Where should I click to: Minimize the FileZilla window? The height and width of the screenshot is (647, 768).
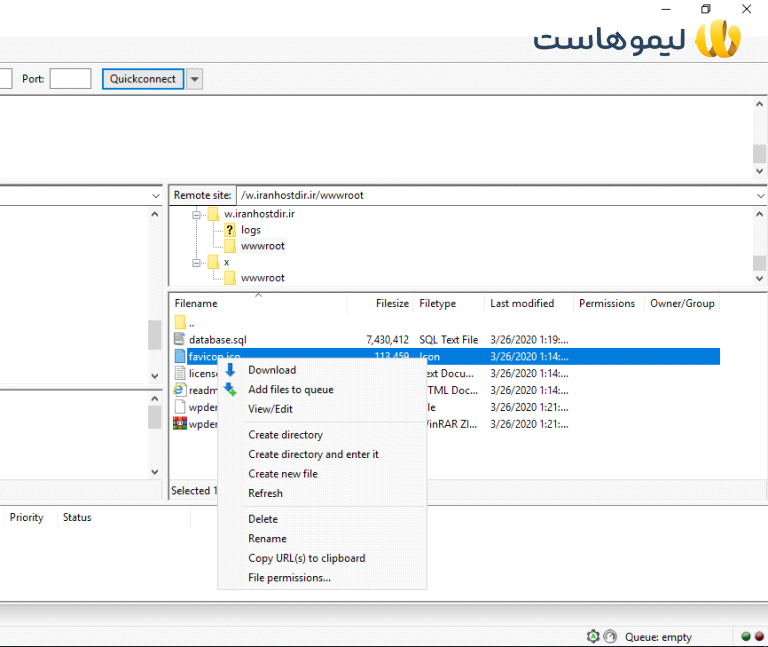[666, 9]
